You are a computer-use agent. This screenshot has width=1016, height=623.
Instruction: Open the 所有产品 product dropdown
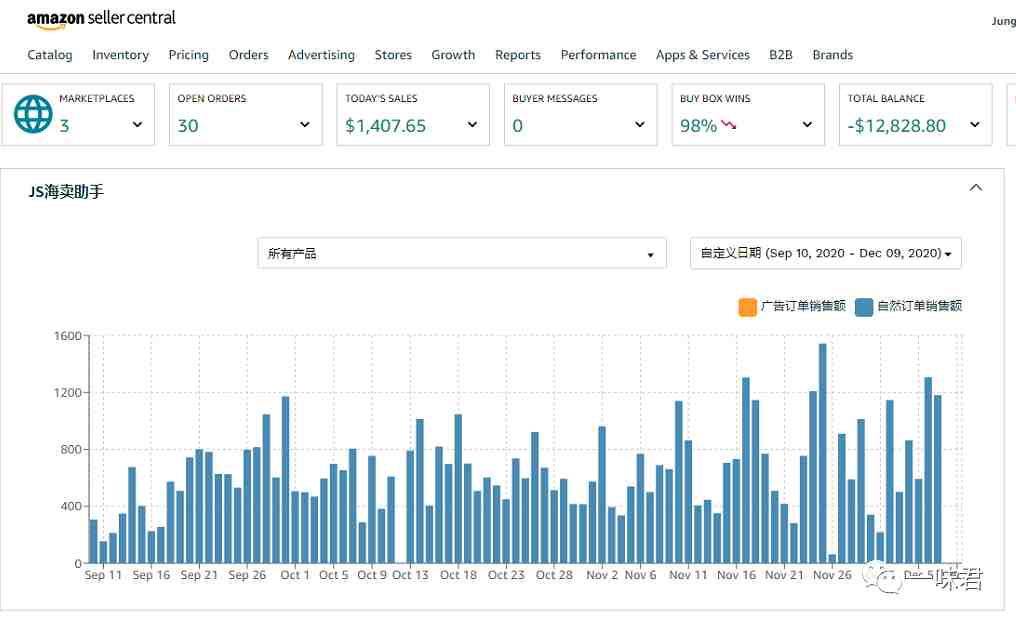click(x=462, y=253)
